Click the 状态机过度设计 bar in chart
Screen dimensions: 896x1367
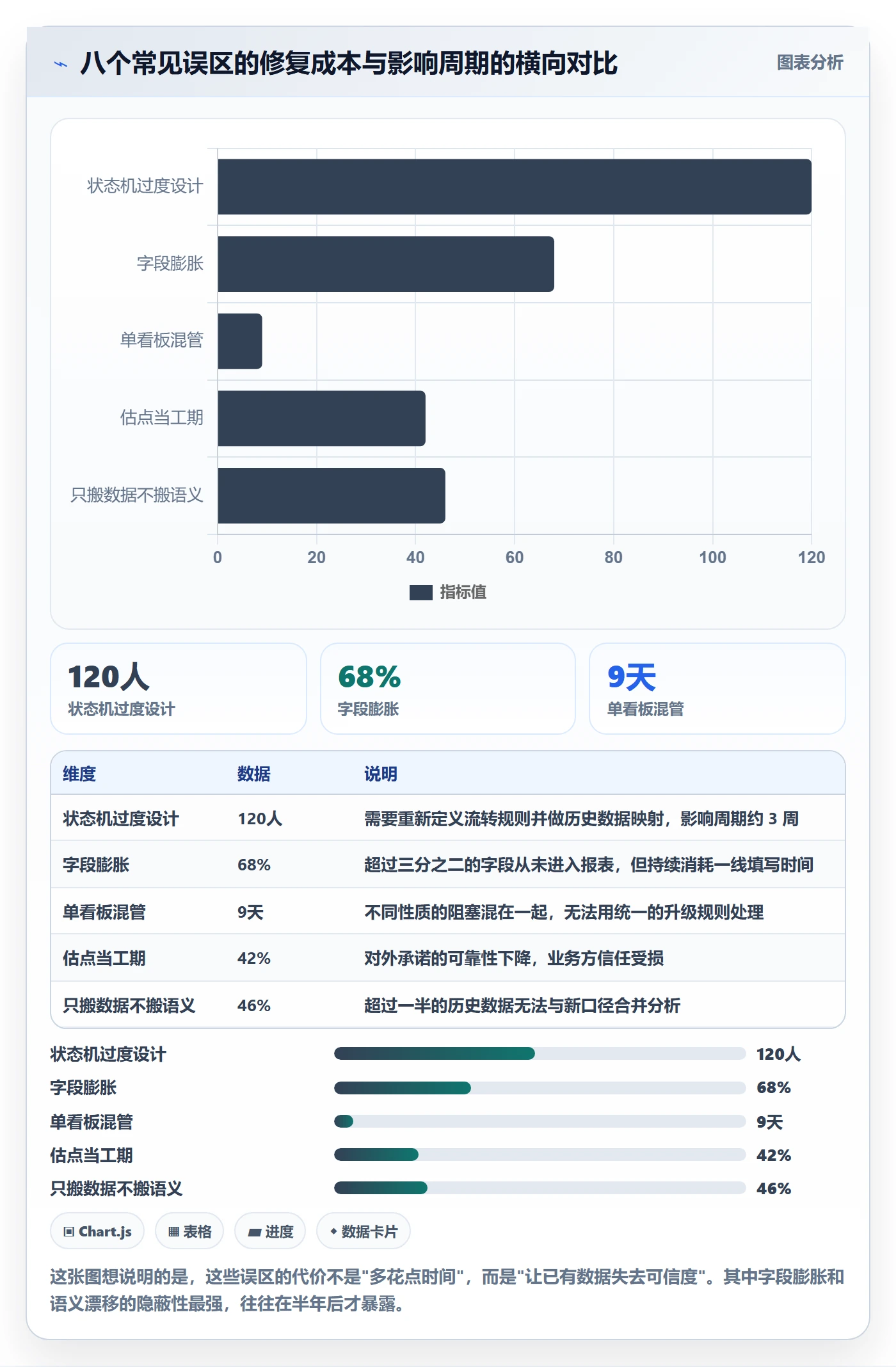(515, 187)
